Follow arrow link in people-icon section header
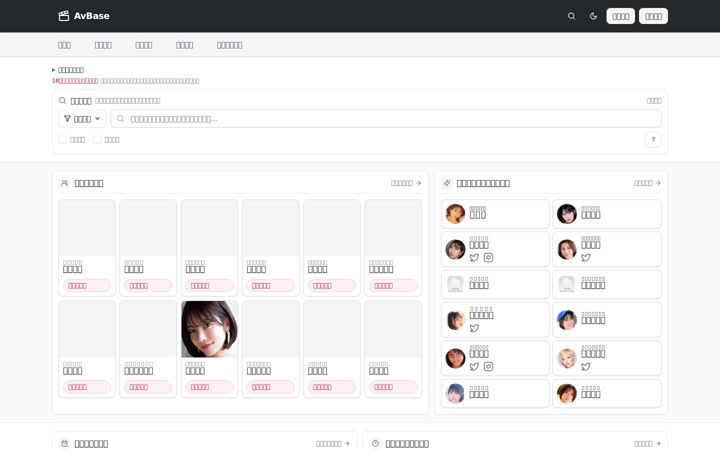720x450 pixels. [406, 183]
